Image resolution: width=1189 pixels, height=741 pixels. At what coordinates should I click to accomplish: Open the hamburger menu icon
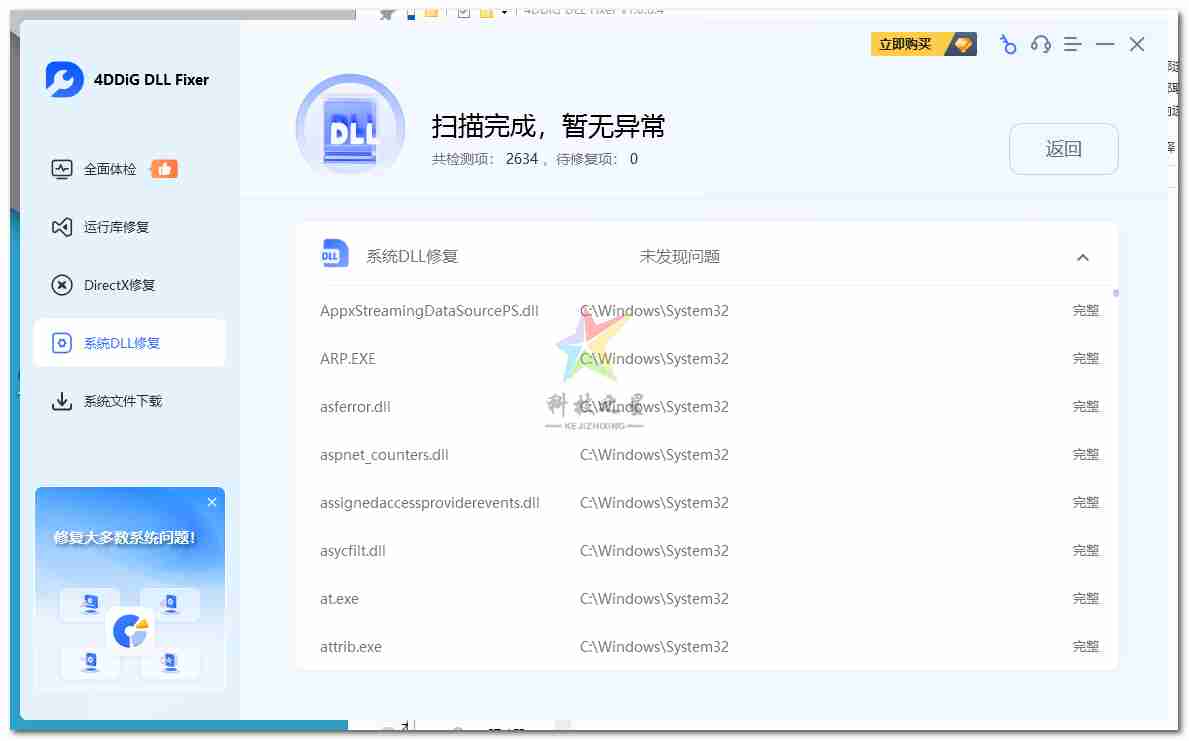click(x=1072, y=44)
